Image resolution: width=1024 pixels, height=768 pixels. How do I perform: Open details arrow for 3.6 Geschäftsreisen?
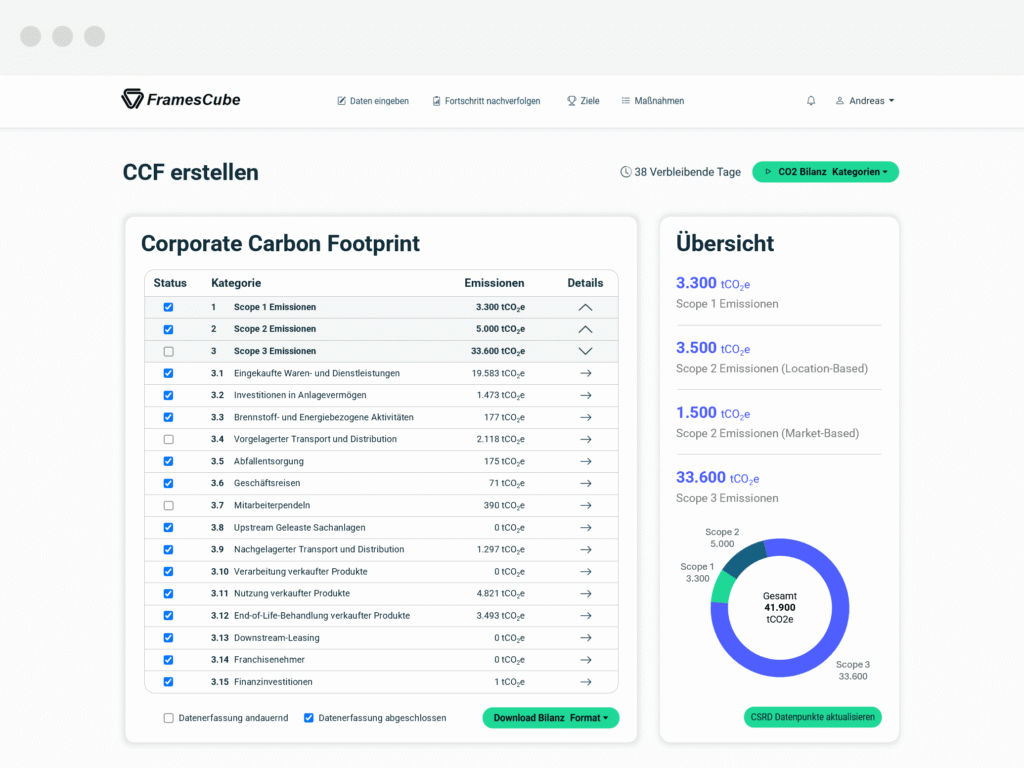click(x=586, y=483)
